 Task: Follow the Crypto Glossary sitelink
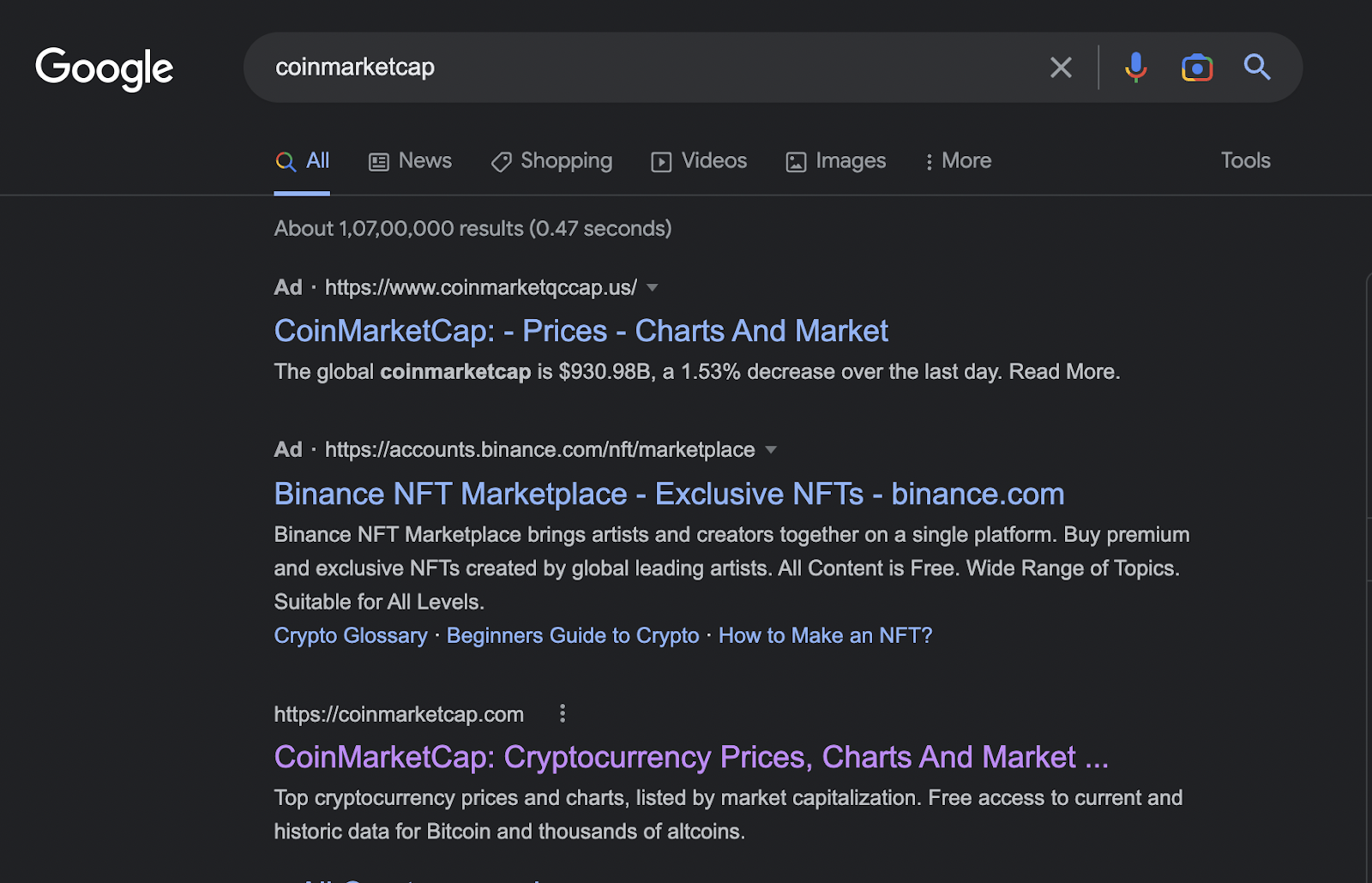350,636
